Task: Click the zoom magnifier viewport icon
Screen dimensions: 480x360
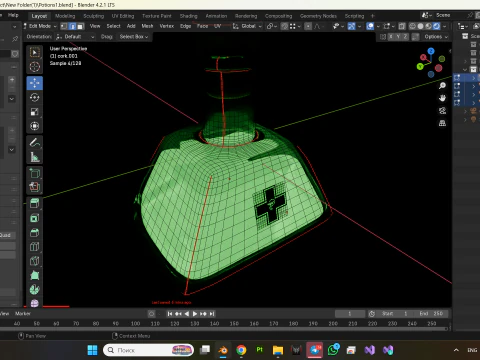Action: 442,86
